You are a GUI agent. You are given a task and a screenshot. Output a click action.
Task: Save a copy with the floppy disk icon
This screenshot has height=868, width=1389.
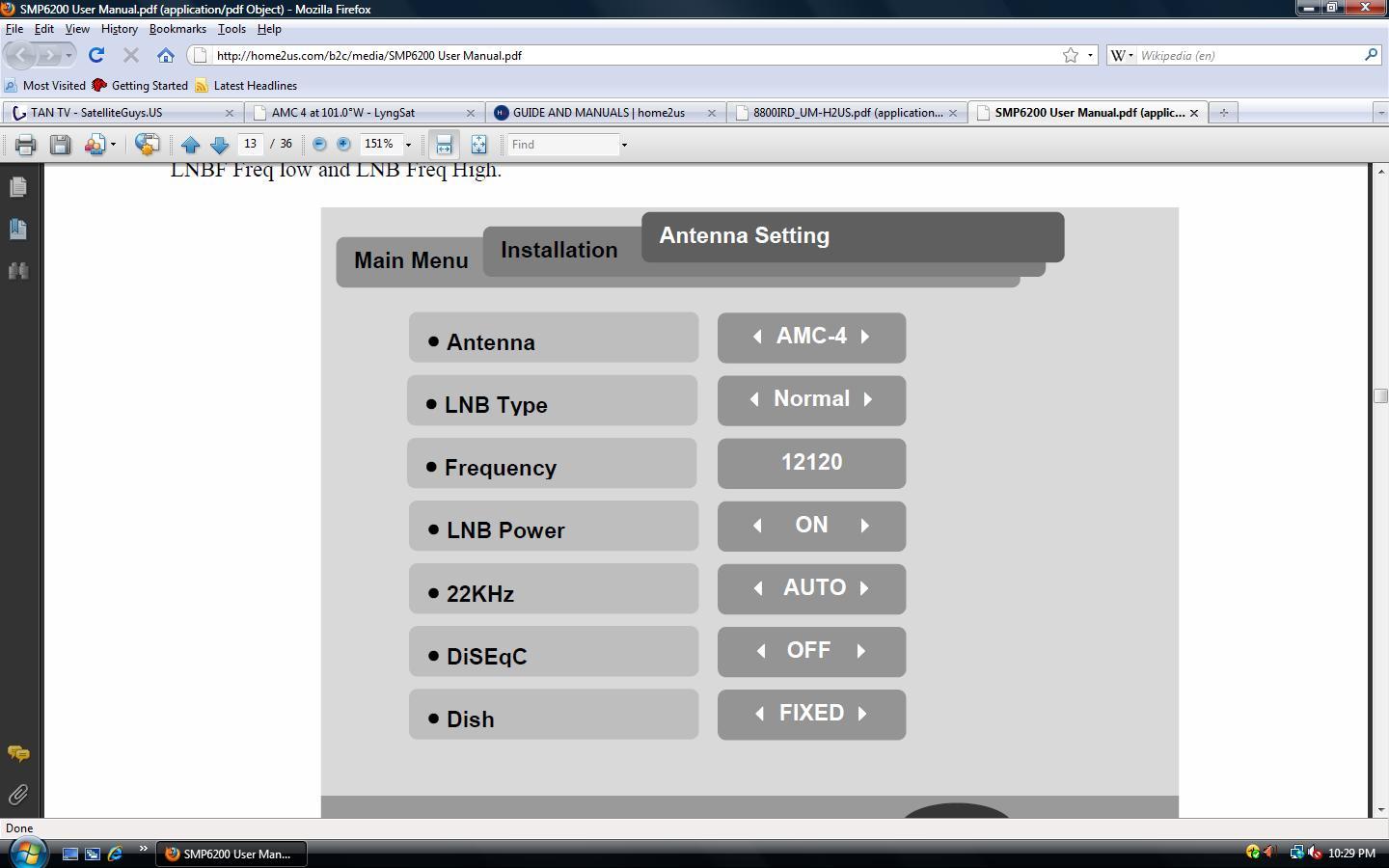60,145
